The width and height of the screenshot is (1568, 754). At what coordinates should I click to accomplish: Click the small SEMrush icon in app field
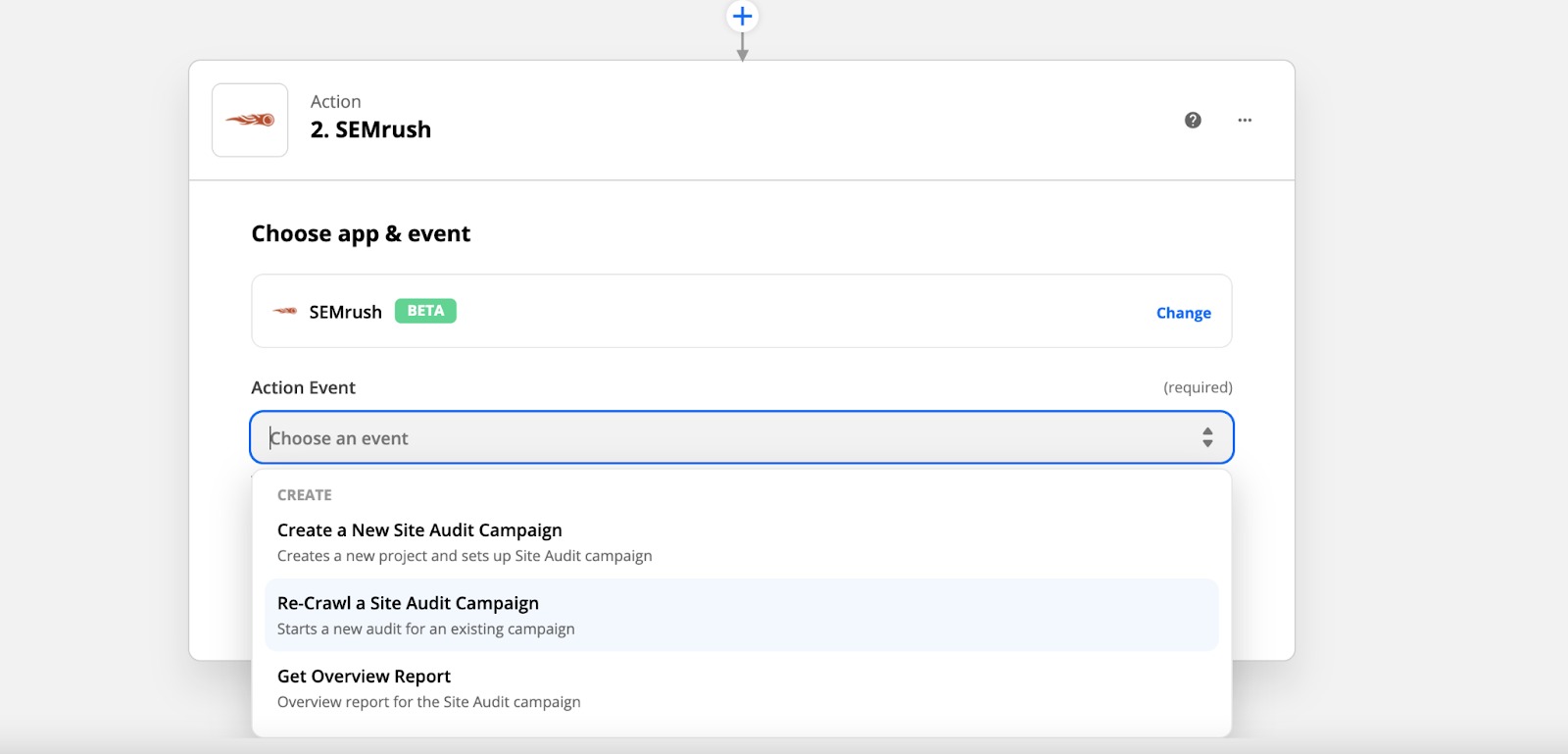284,312
